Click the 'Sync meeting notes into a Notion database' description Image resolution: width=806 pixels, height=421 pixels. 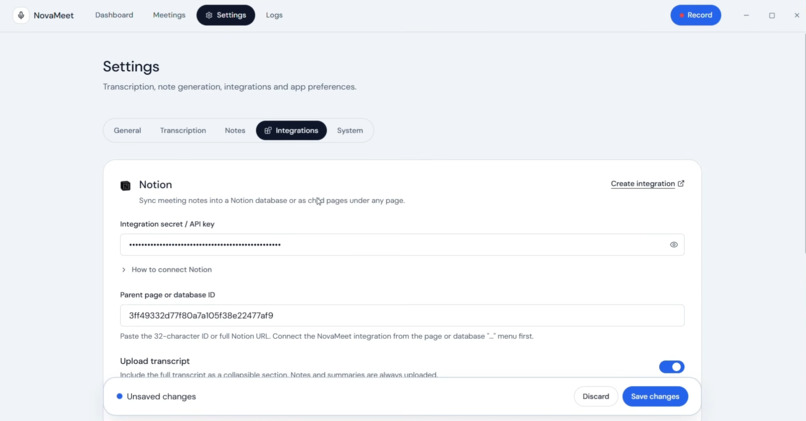click(272, 200)
